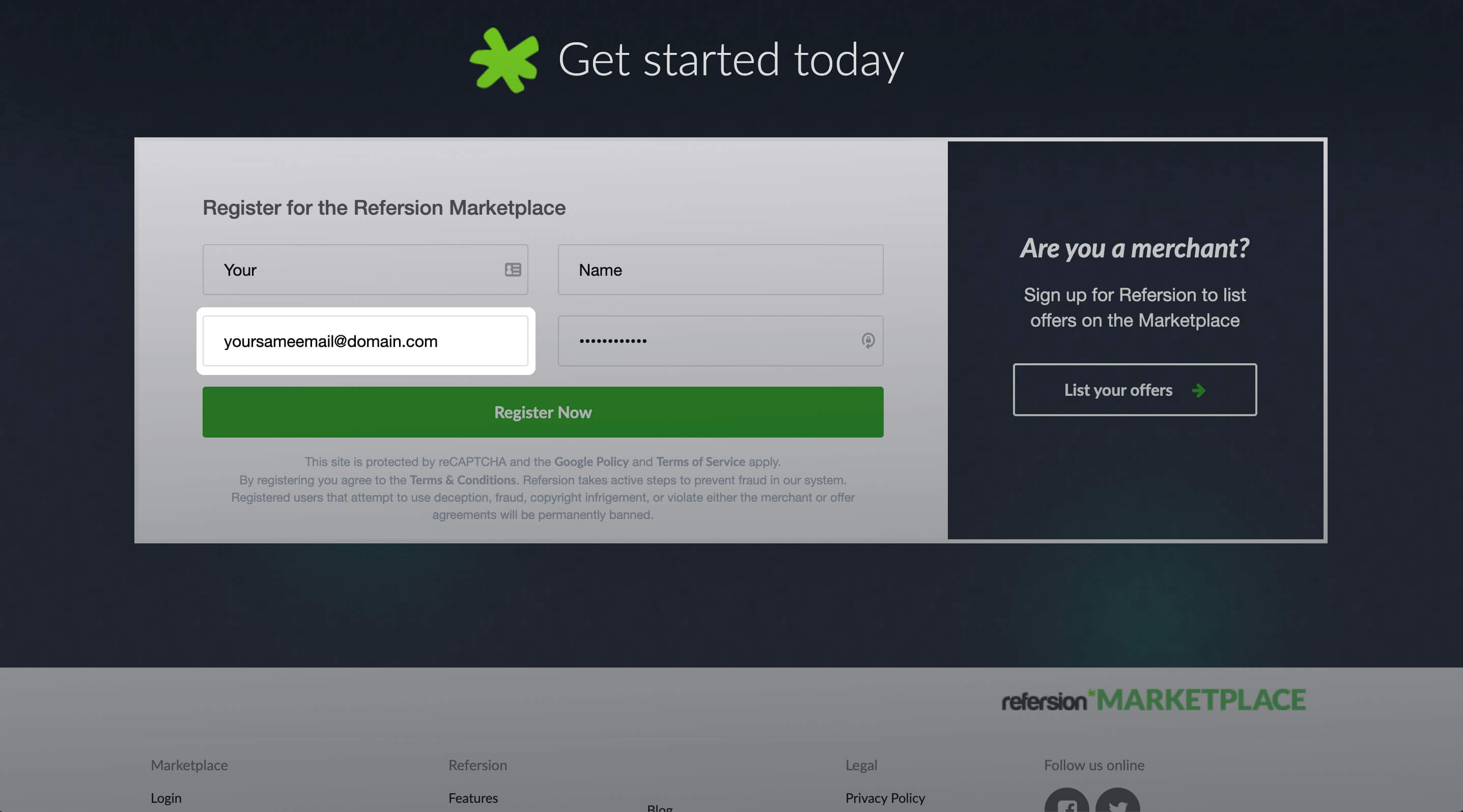Click the Follow us online footer heading
Viewport: 1463px width, 812px height.
[x=1094, y=765]
